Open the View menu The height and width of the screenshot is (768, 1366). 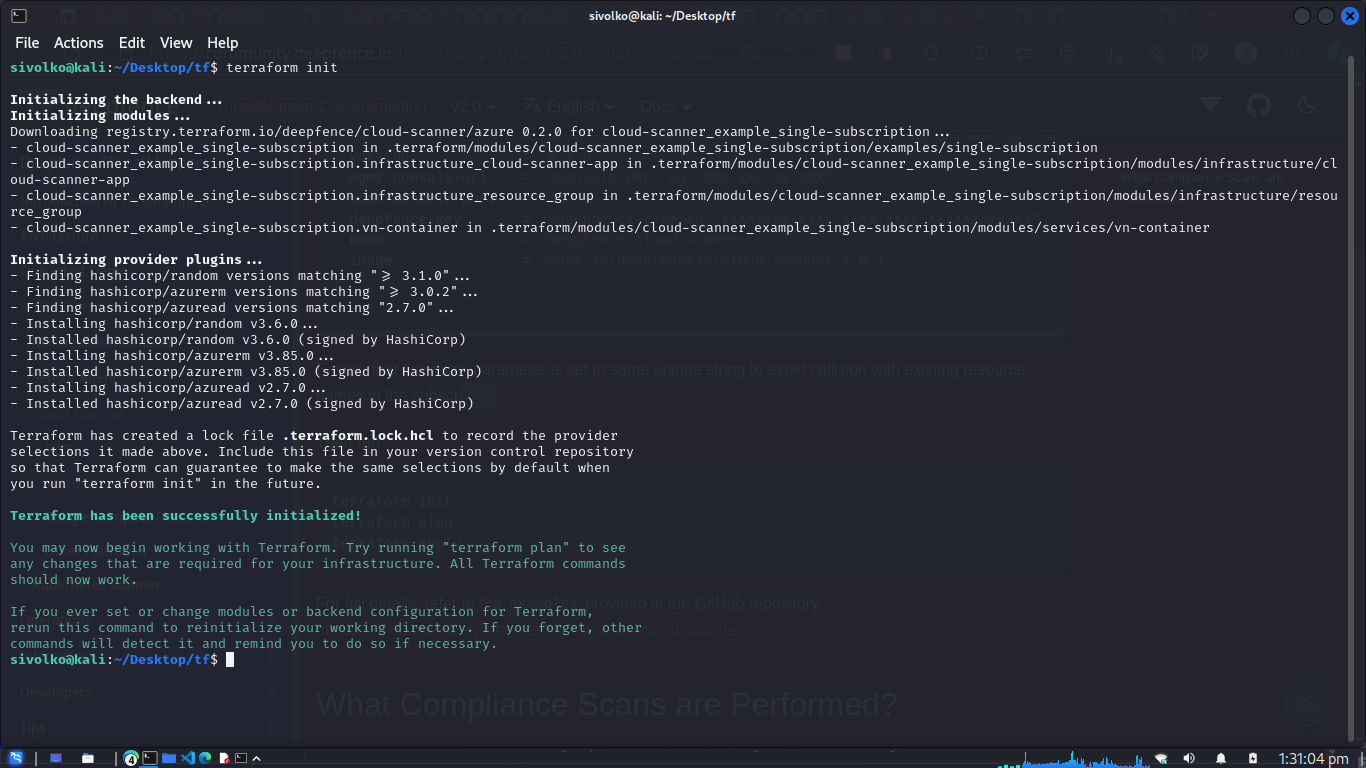(176, 42)
